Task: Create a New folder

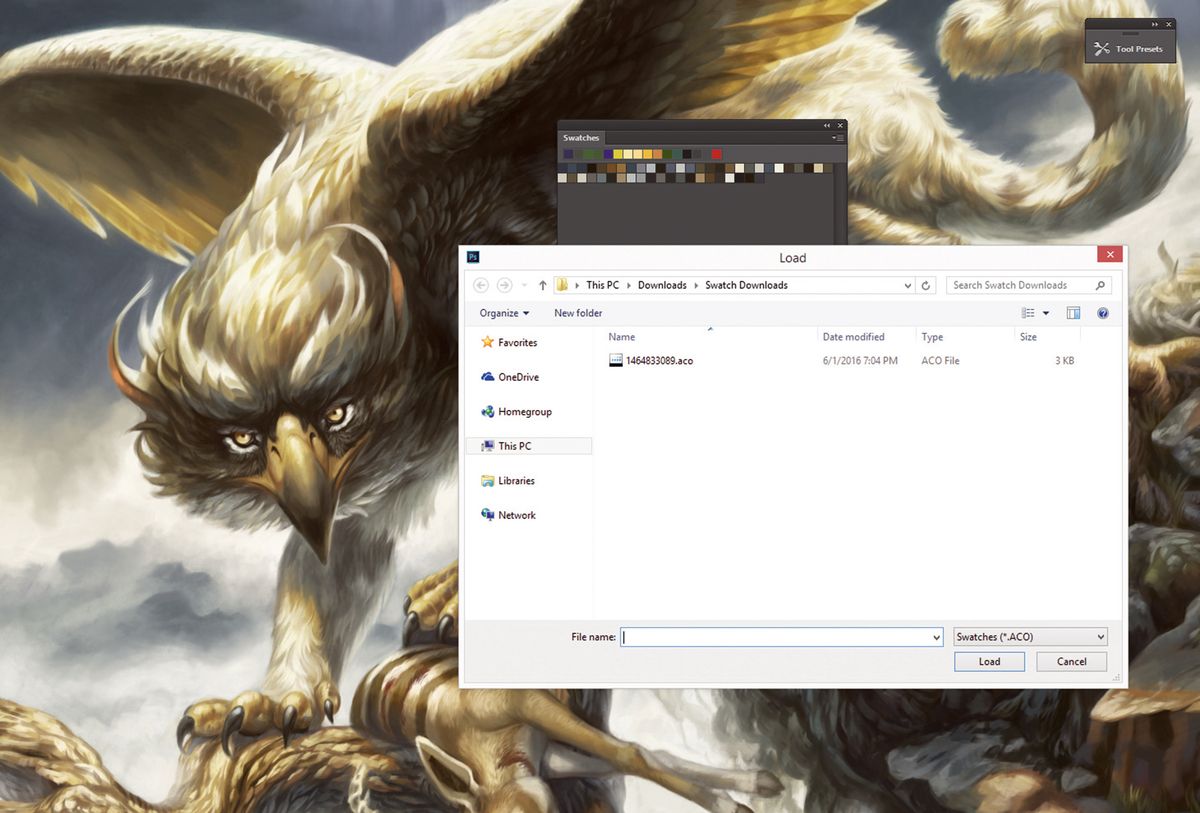Action: point(578,313)
